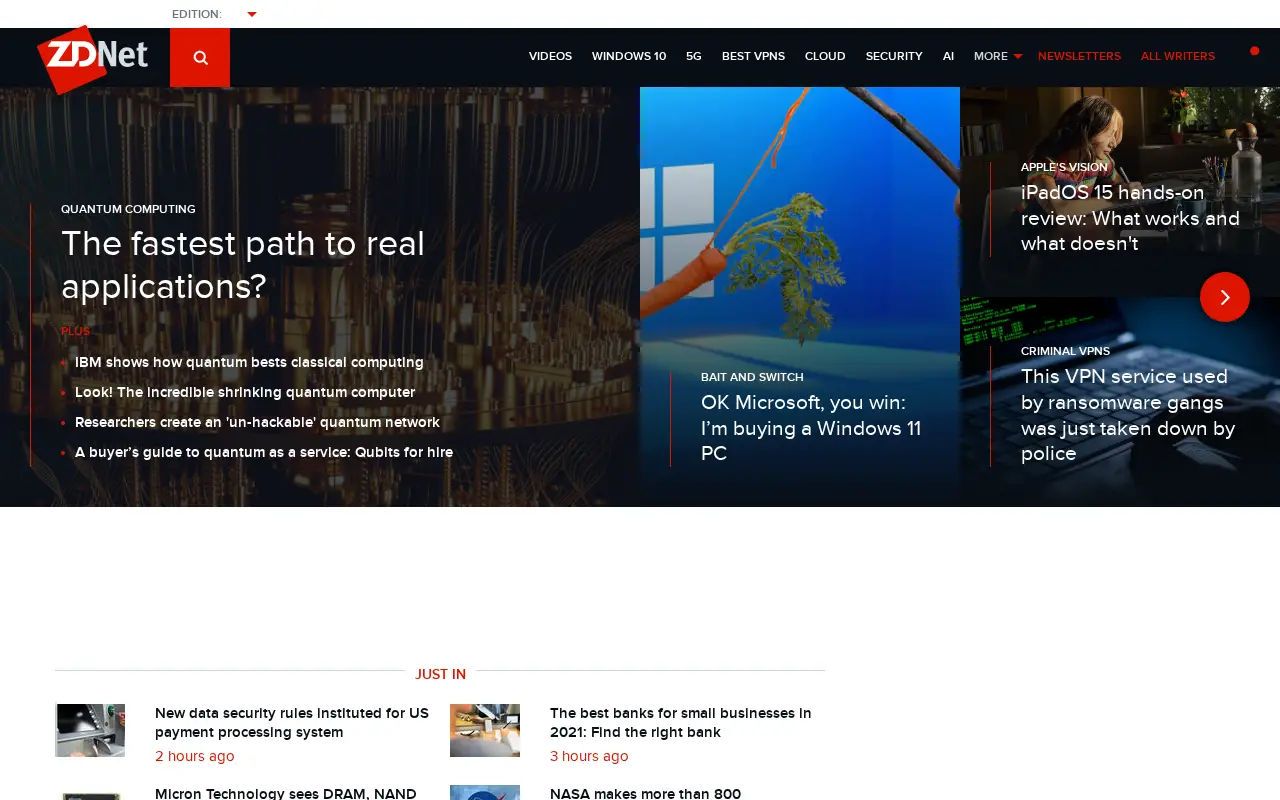Open 'Micron Technology sees DRAM, NAND' article
The height and width of the screenshot is (800, 1280).
(x=286, y=793)
